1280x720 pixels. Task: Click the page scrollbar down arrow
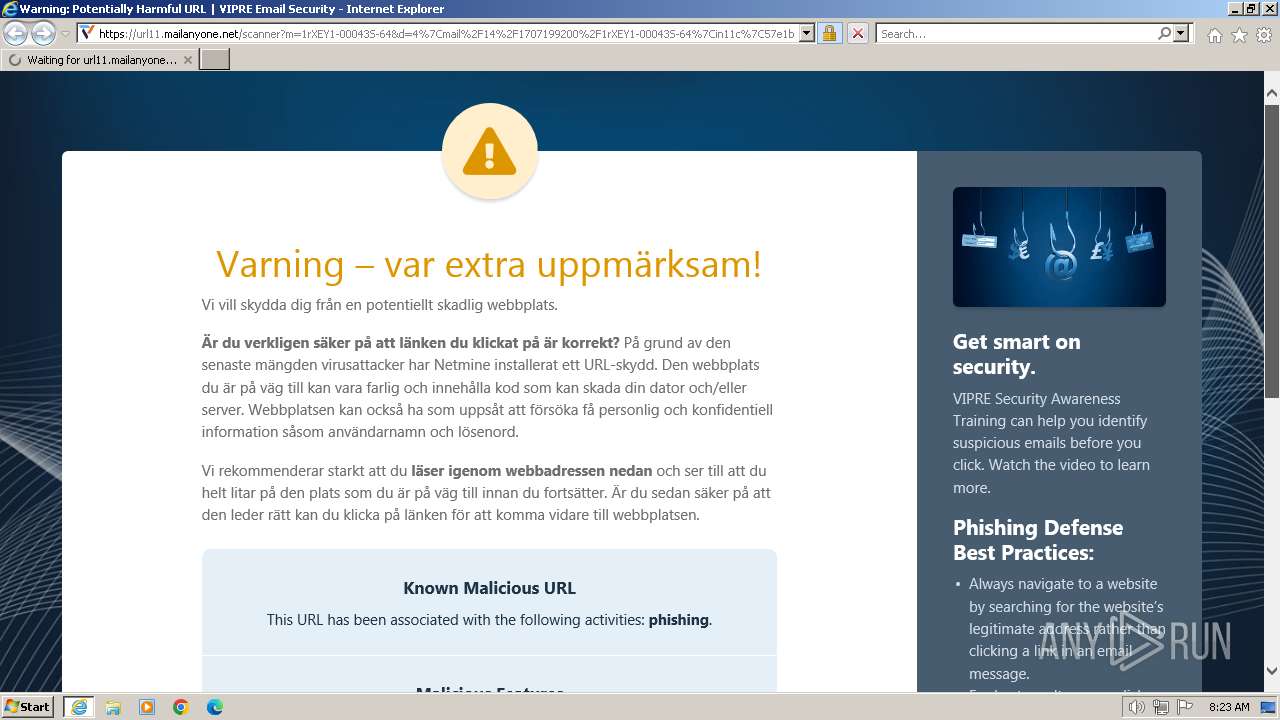(x=1271, y=671)
